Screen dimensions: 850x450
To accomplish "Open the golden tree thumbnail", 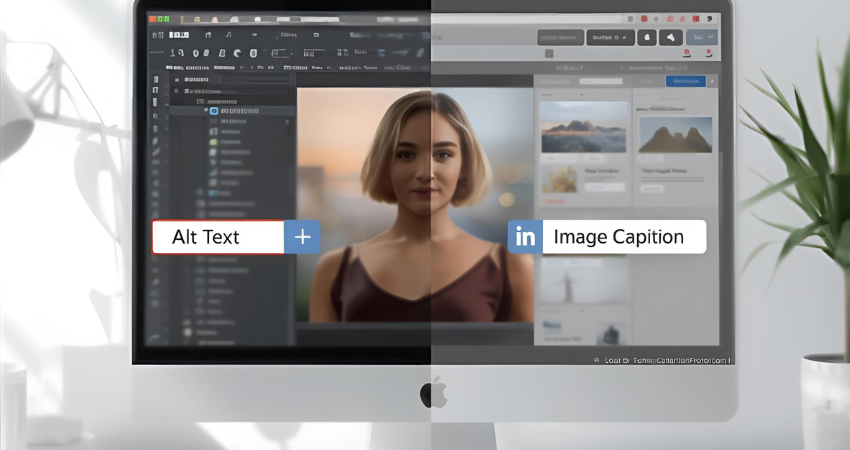I will click(559, 179).
